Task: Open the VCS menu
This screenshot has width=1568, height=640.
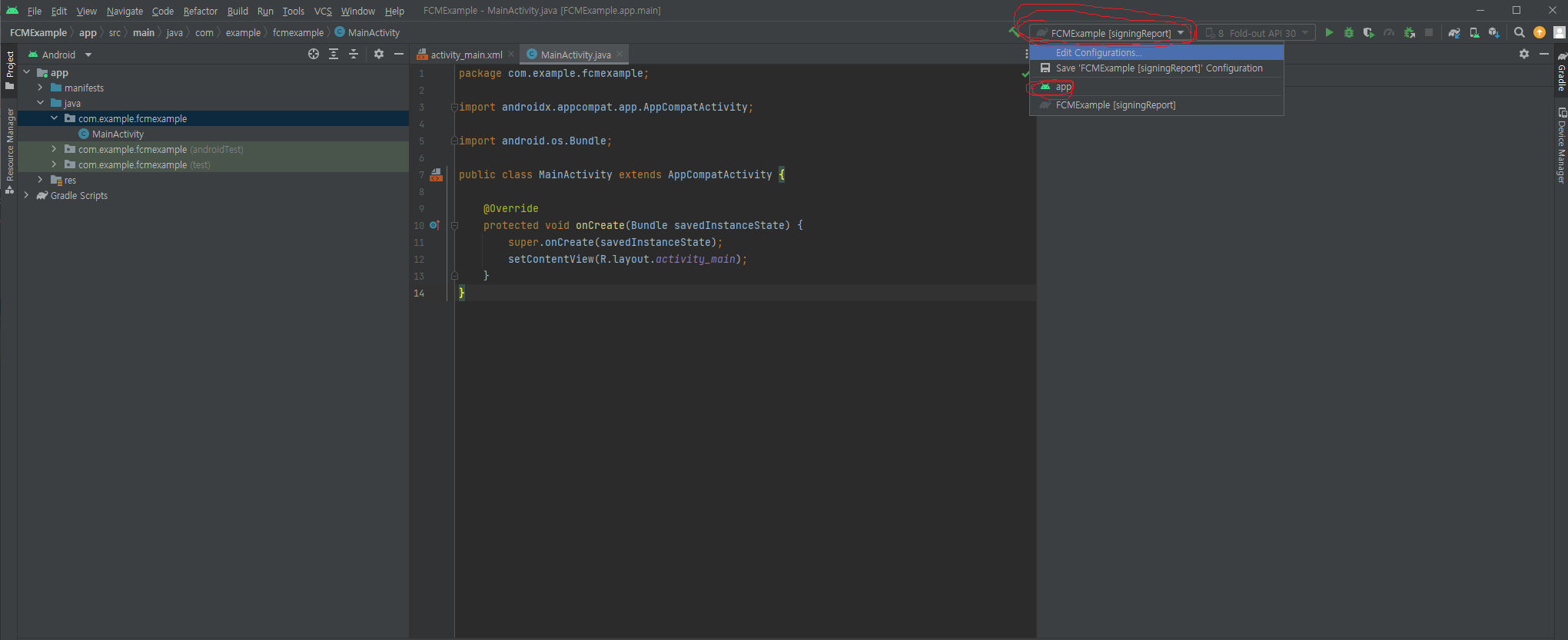Action: pyautogui.click(x=323, y=11)
